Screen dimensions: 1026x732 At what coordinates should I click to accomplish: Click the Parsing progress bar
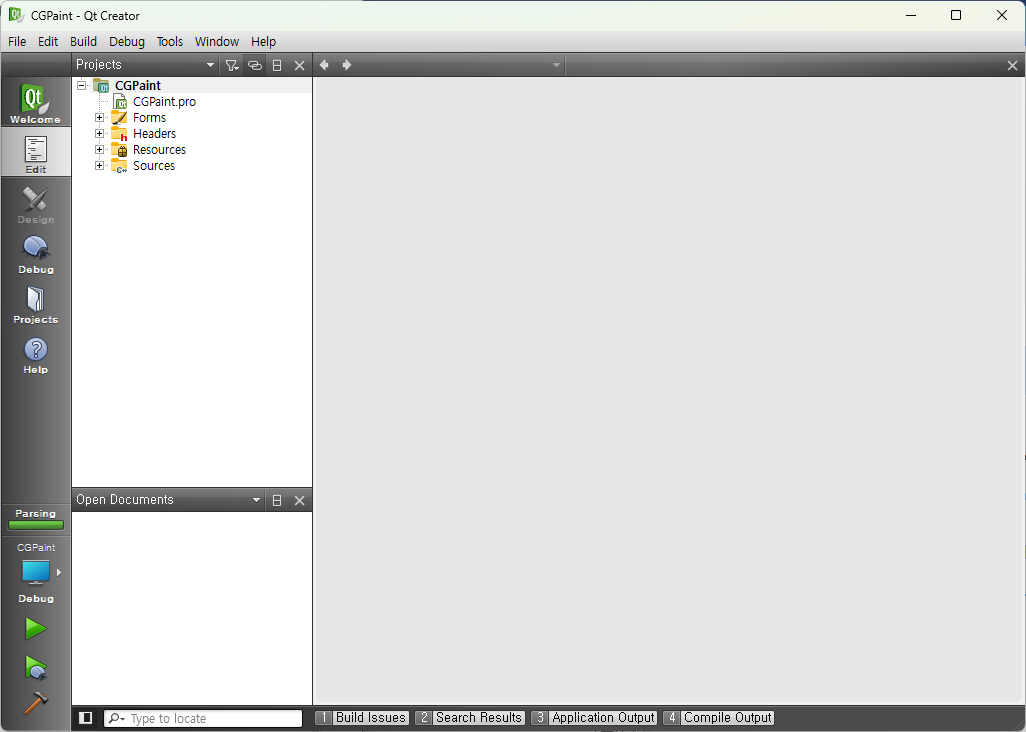click(x=35, y=525)
